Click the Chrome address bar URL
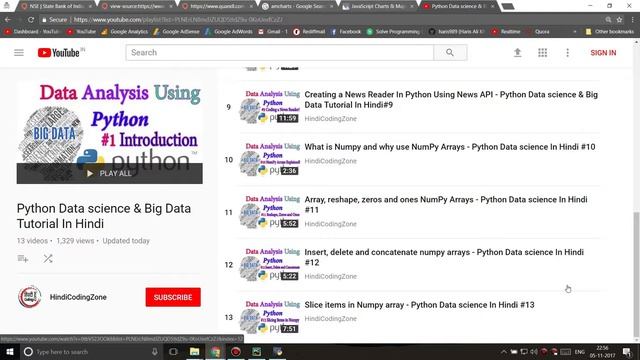The height and width of the screenshot is (360, 640). [178, 19]
